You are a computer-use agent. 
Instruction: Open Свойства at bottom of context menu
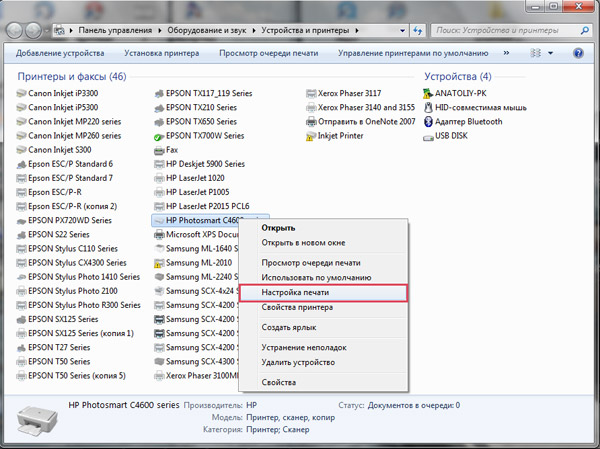pos(323,382)
